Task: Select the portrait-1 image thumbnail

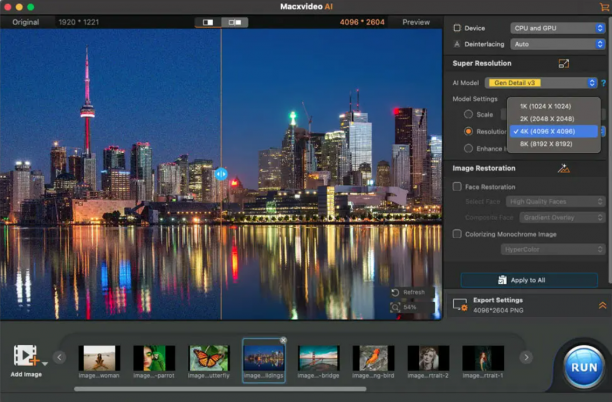Action: point(483,358)
